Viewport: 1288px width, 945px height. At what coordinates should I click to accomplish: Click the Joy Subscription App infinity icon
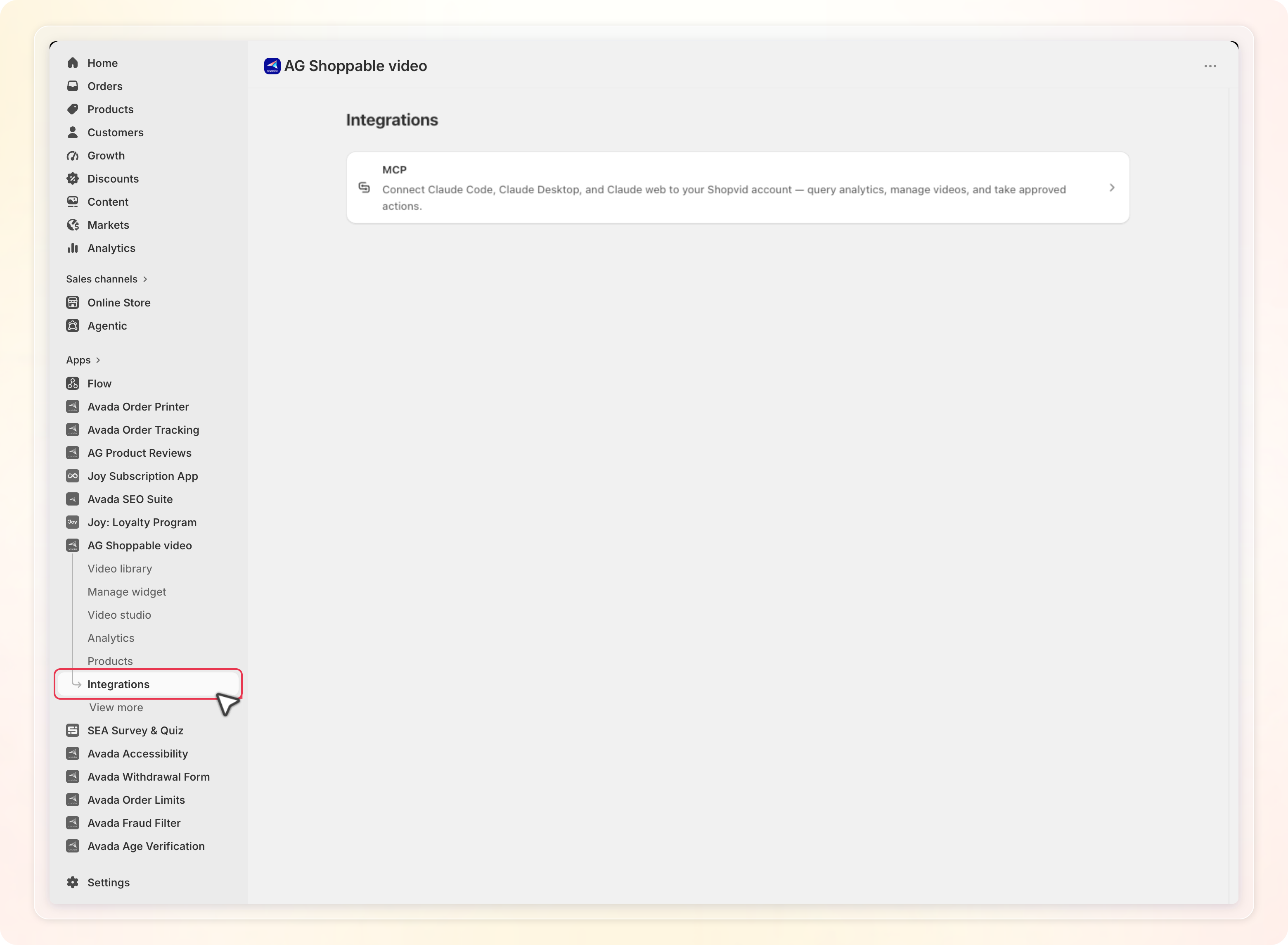pyautogui.click(x=73, y=476)
